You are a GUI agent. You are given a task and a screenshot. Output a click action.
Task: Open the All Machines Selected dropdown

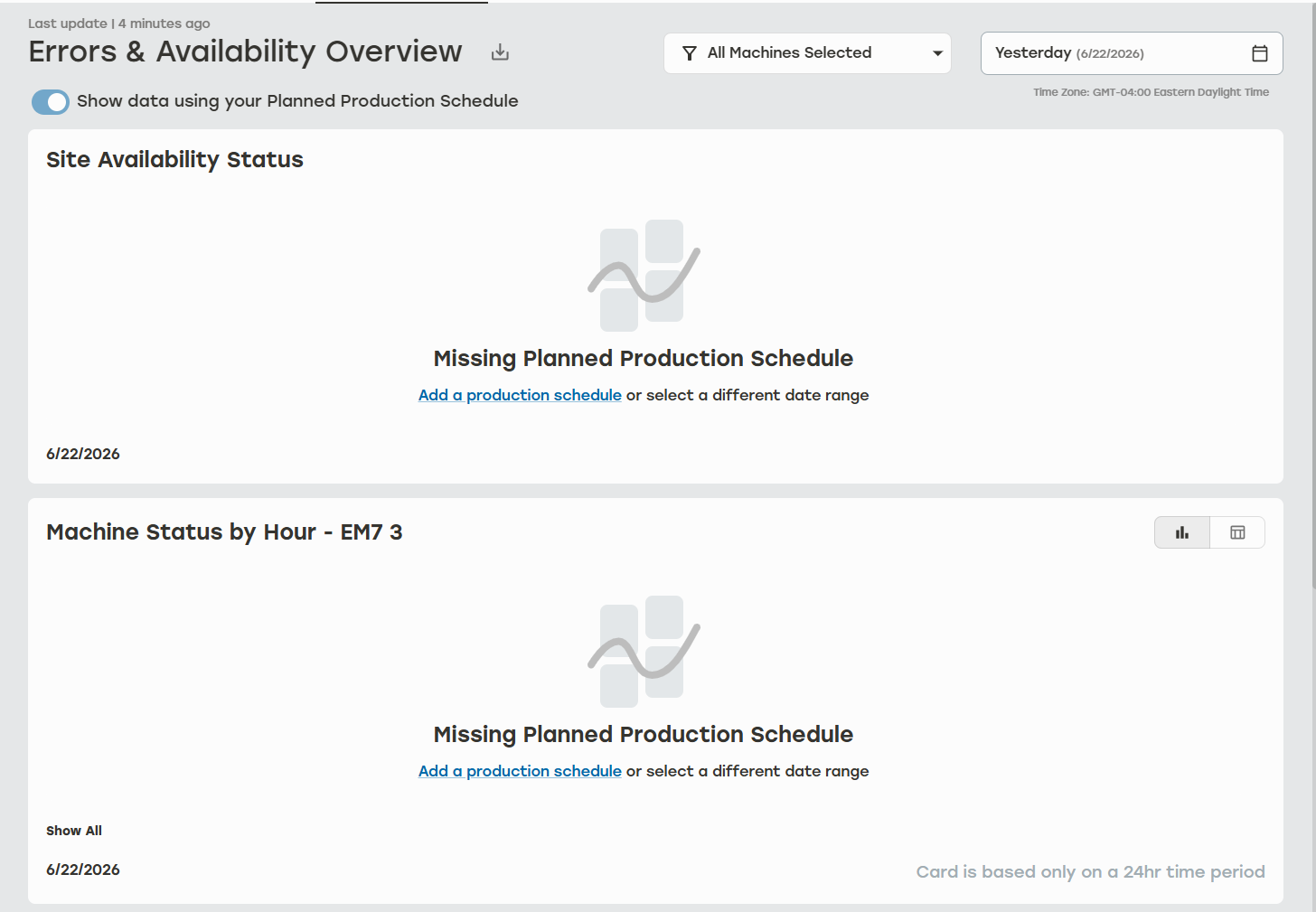tap(807, 53)
